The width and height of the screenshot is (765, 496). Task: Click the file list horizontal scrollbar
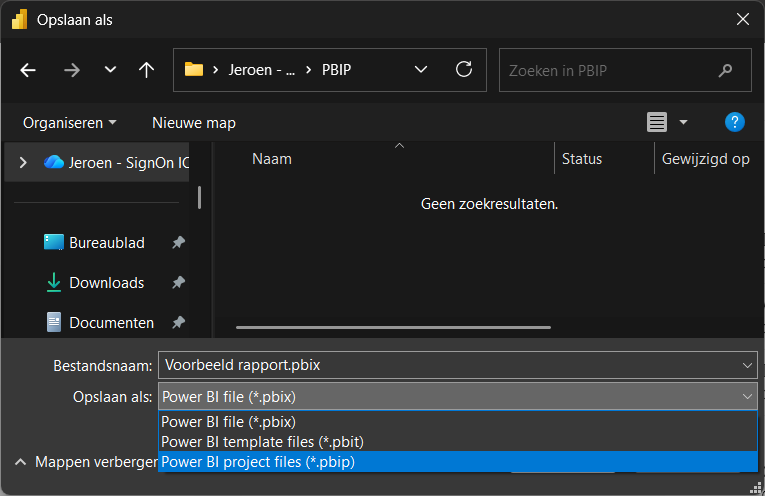(393, 327)
